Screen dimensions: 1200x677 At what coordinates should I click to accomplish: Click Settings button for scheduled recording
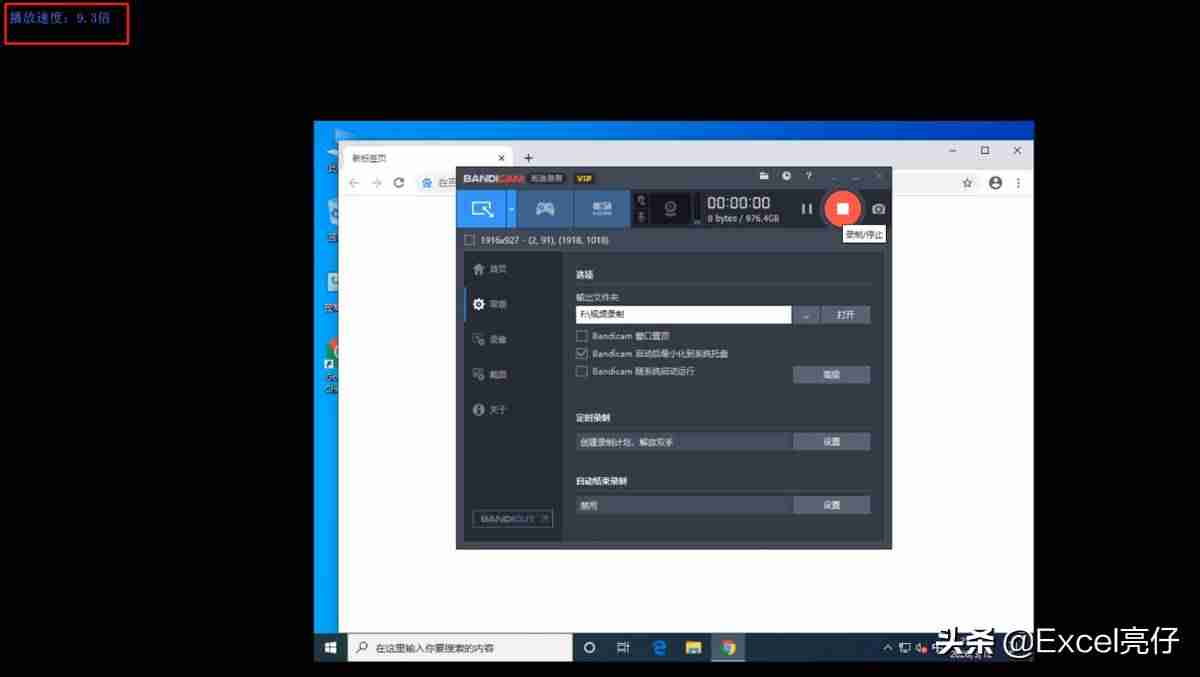tap(832, 441)
